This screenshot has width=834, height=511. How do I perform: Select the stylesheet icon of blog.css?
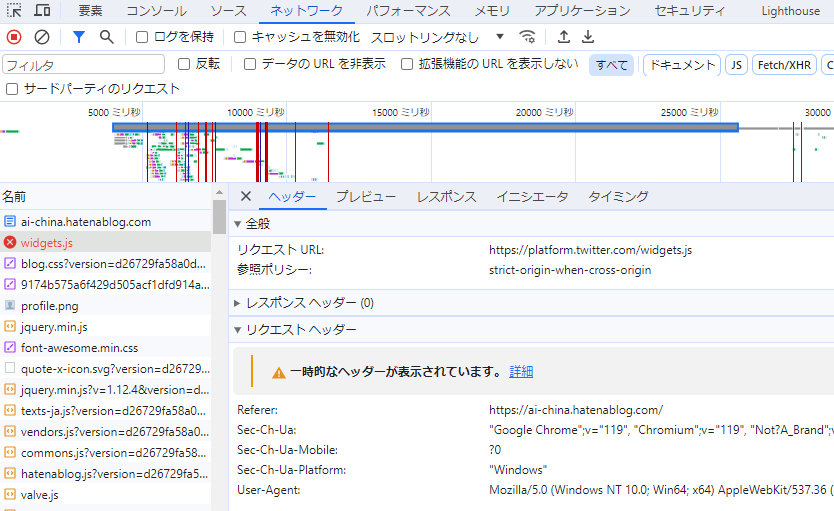pos(10,263)
